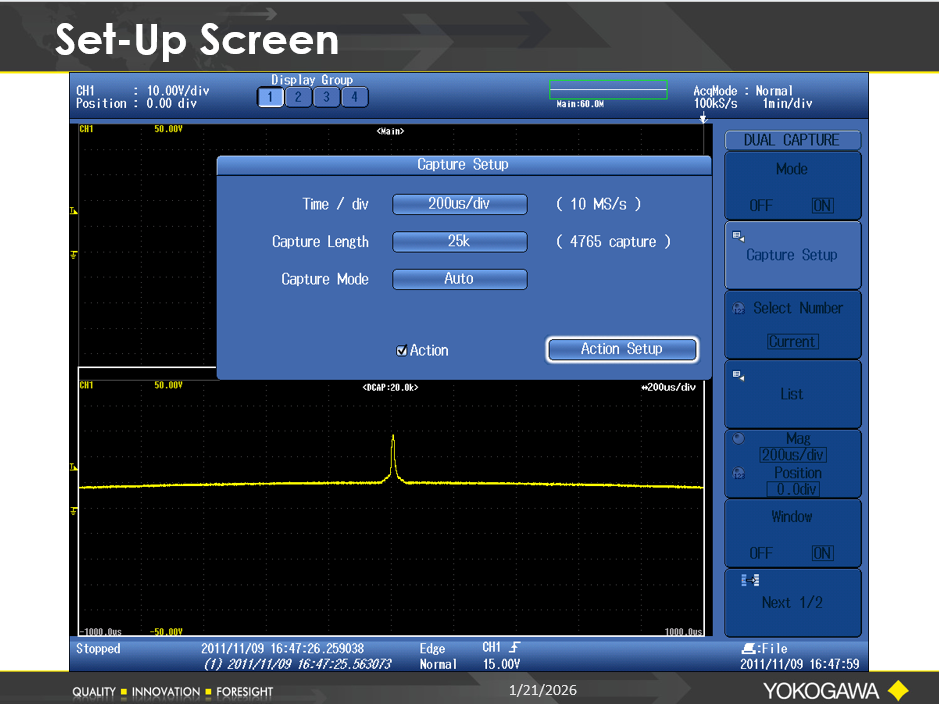Toggle the Action checkbox
The image size is (939, 704).
[402, 351]
